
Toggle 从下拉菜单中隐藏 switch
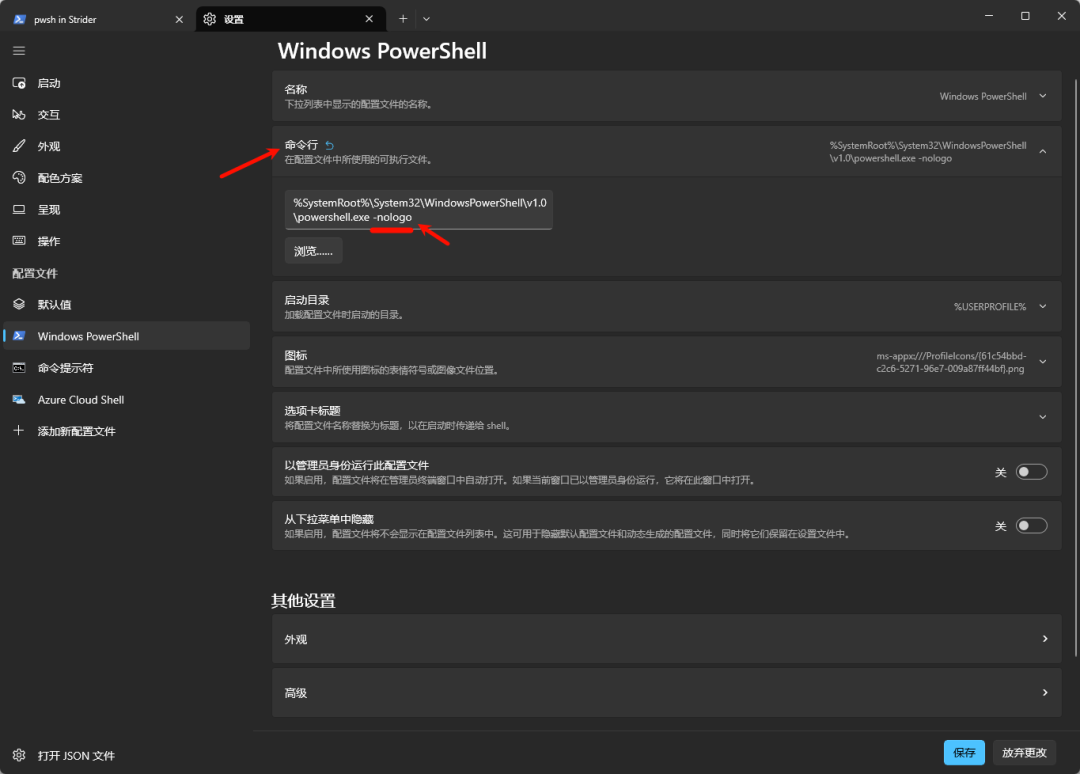click(1031, 526)
